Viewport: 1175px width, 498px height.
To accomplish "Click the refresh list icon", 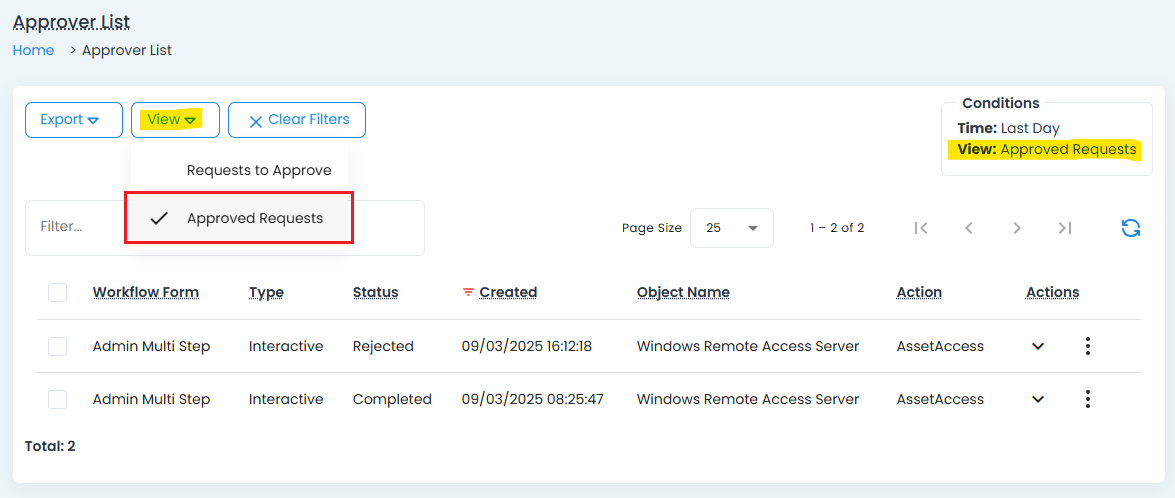I will coord(1131,228).
